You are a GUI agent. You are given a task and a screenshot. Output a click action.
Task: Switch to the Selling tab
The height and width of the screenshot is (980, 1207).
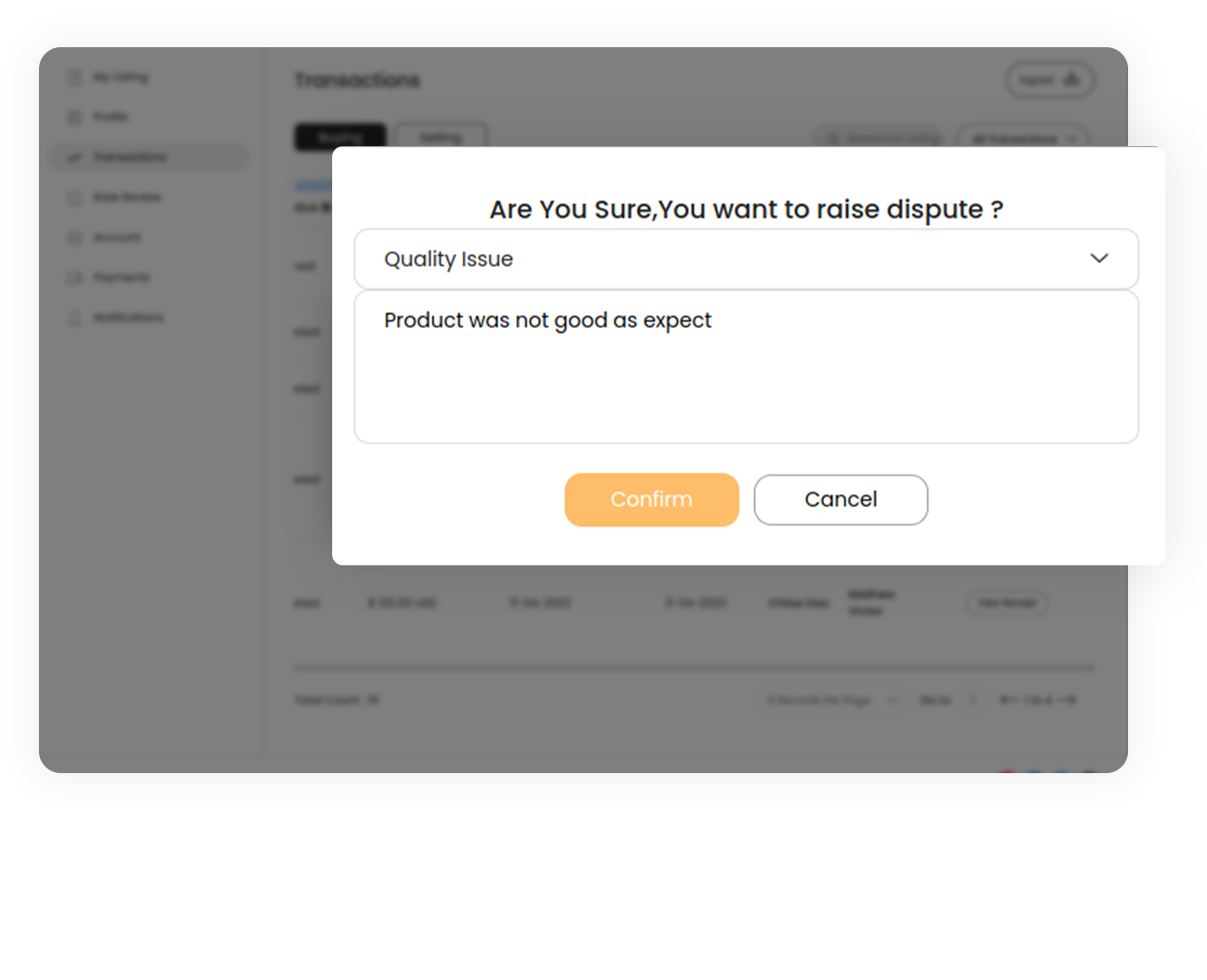click(440, 137)
